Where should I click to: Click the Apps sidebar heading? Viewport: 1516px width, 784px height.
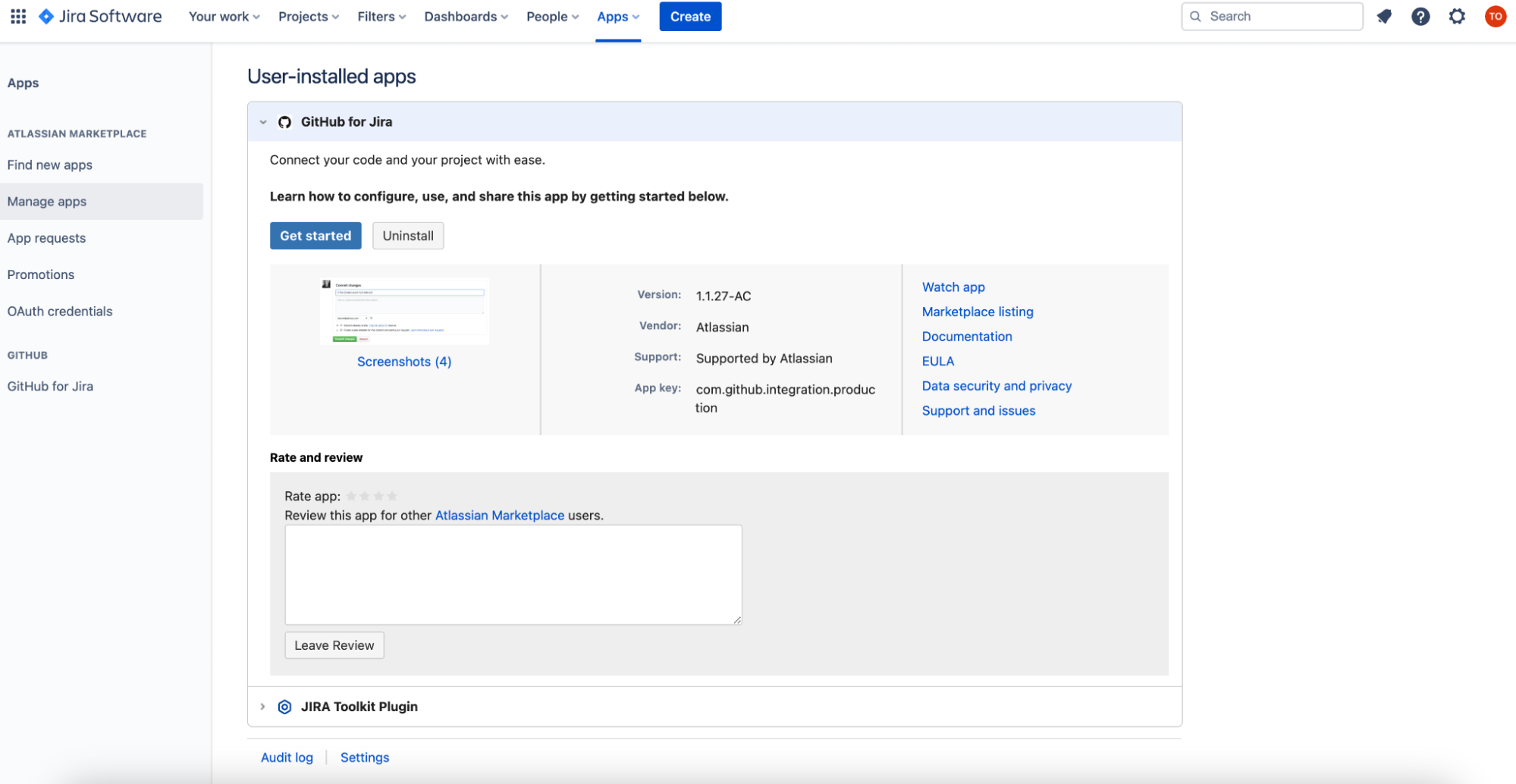pyautogui.click(x=23, y=83)
